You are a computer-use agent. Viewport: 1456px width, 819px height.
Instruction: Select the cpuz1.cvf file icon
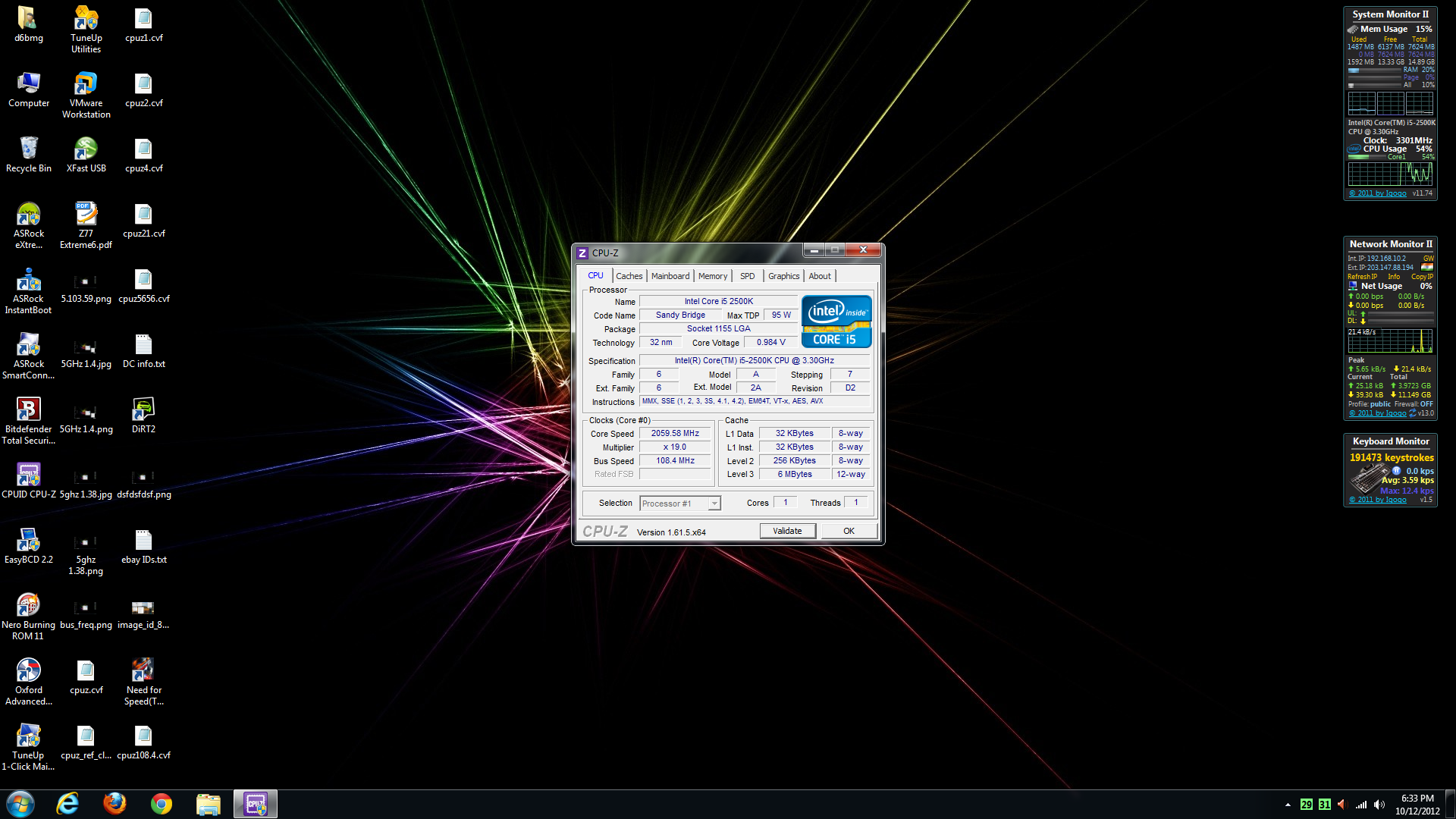143,24
